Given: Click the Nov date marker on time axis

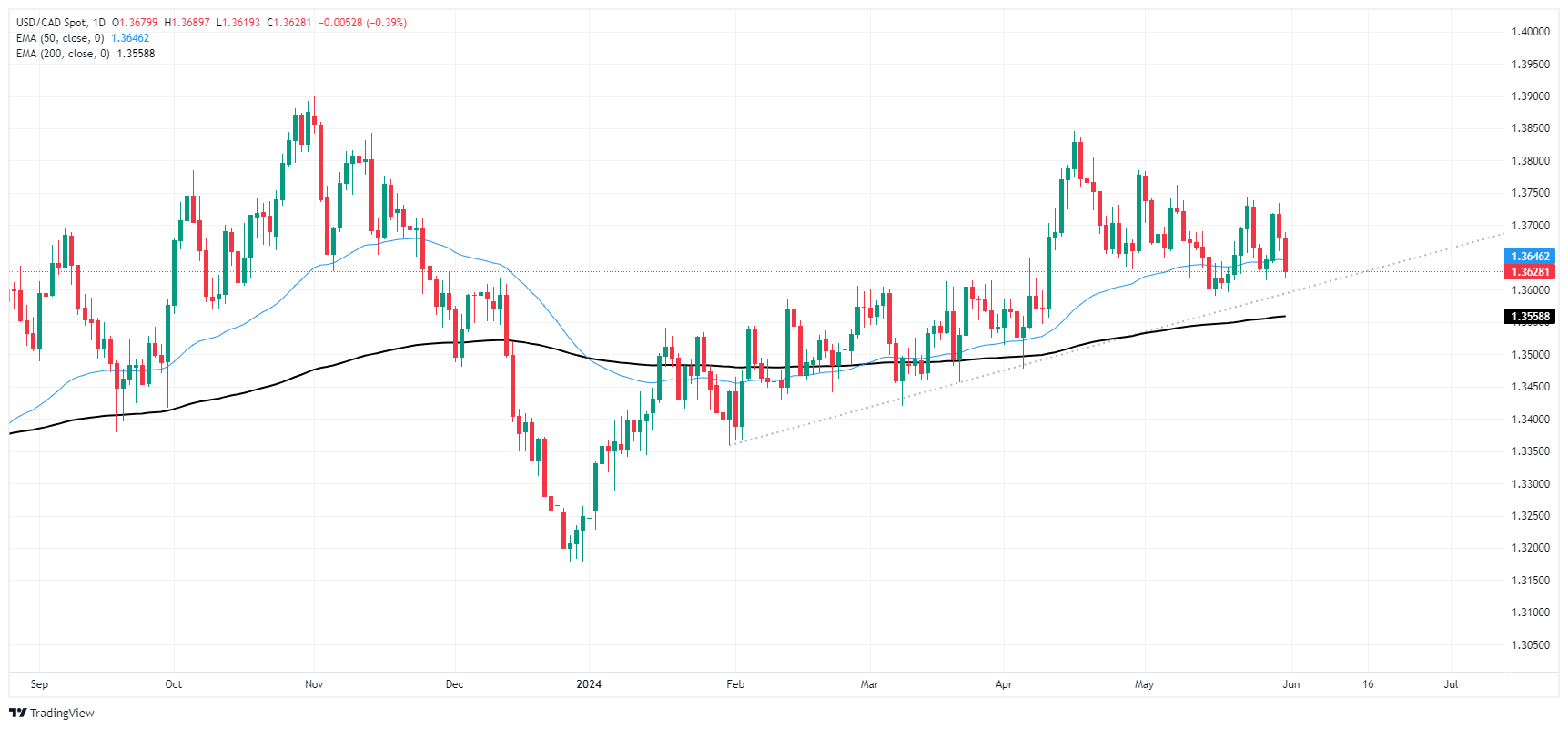Looking at the screenshot, I should [314, 684].
